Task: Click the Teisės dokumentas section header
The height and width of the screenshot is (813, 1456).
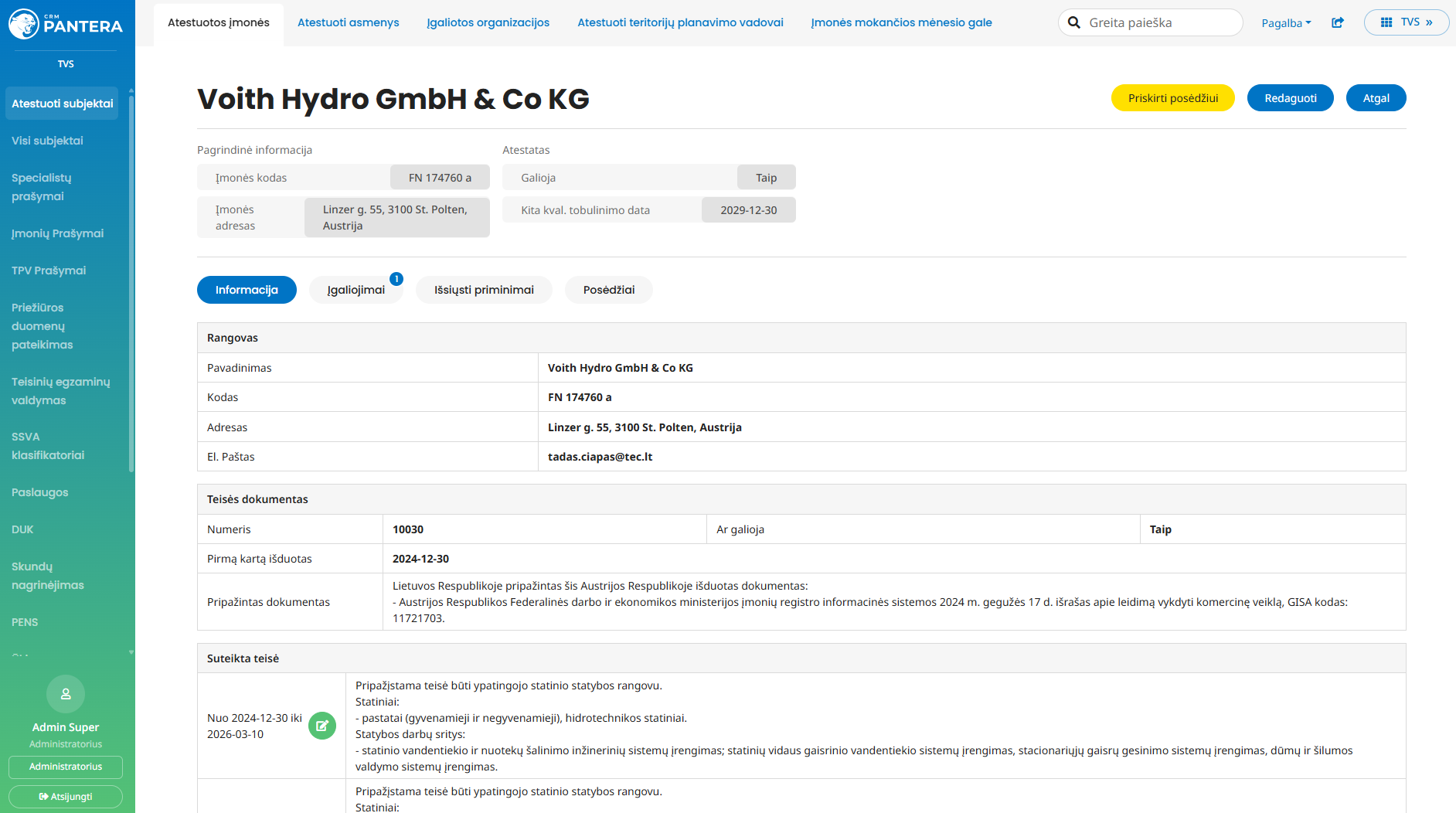Action: tap(801, 499)
